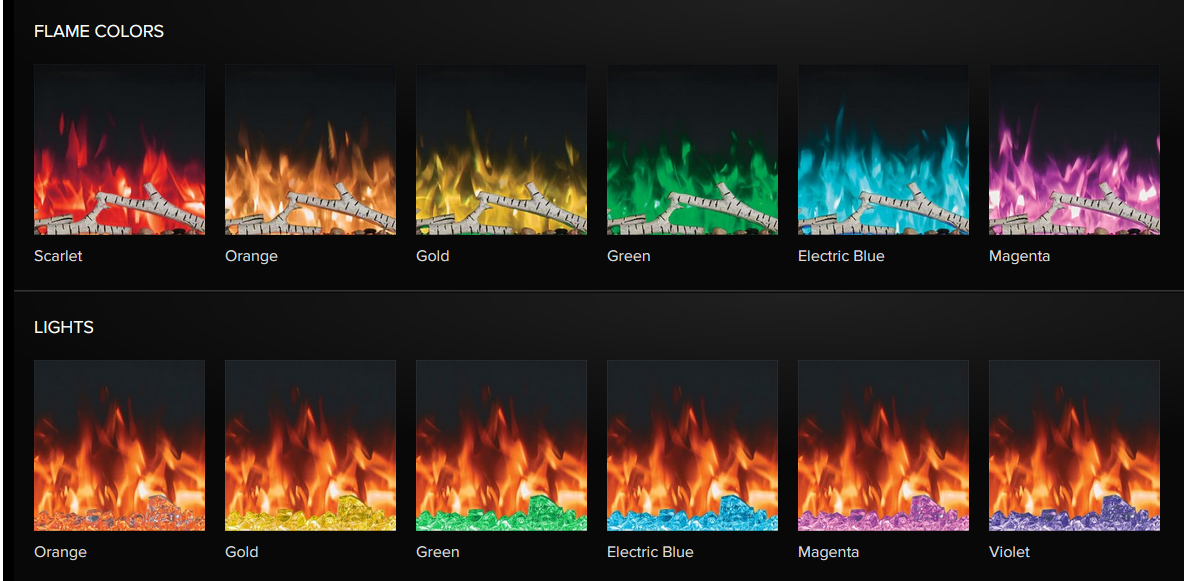Click the Orange label in Lights section
The height and width of the screenshot is (581, 1188).
click(61, 553)
